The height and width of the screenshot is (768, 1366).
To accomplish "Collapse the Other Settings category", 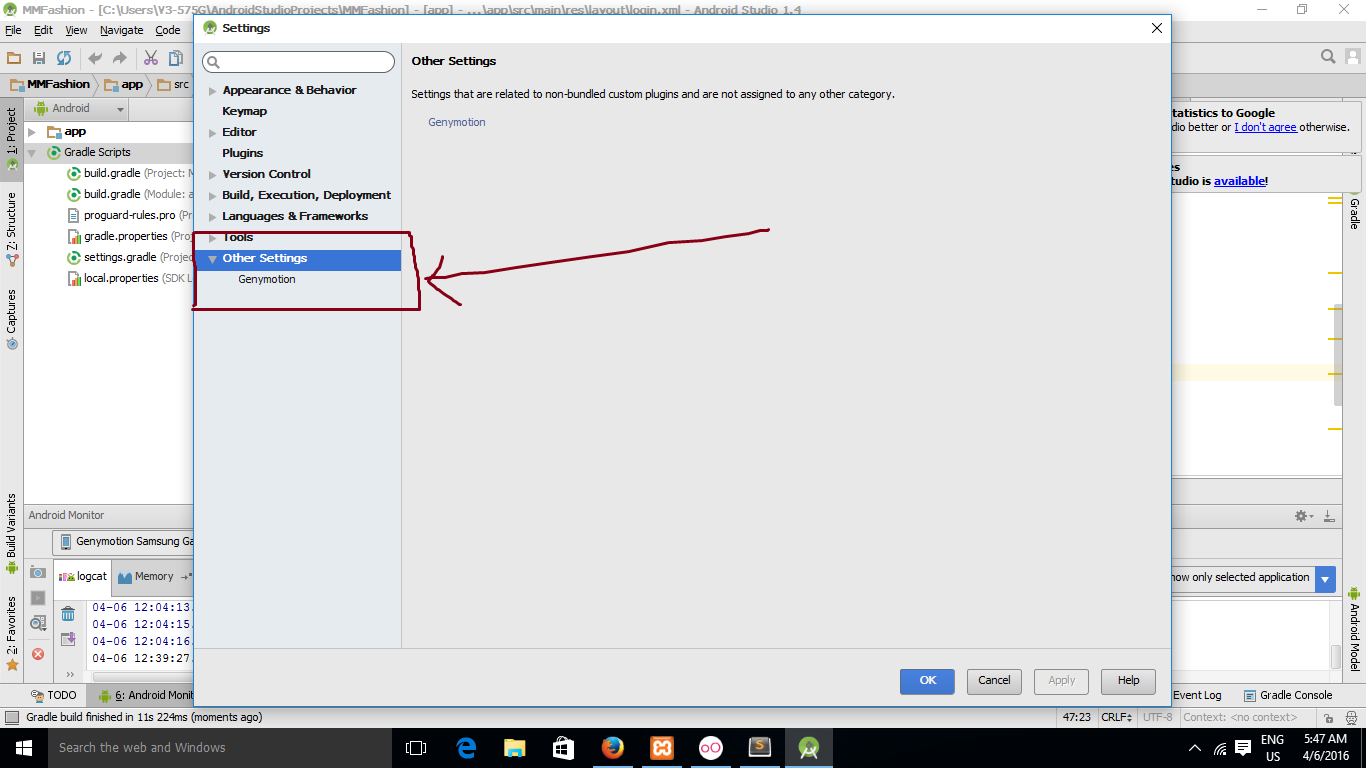I will (x=212, y=259).
